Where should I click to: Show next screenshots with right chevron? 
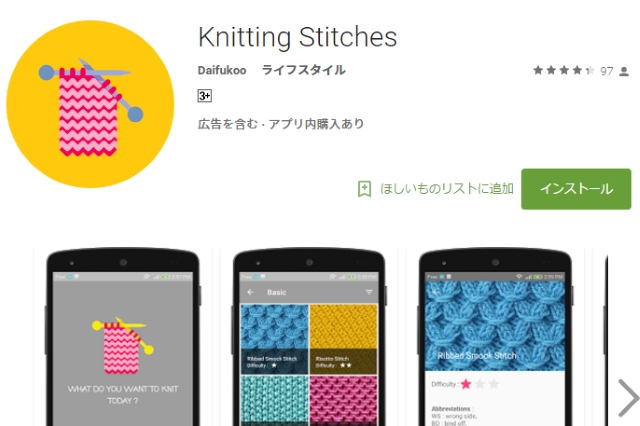coord(628,398)
